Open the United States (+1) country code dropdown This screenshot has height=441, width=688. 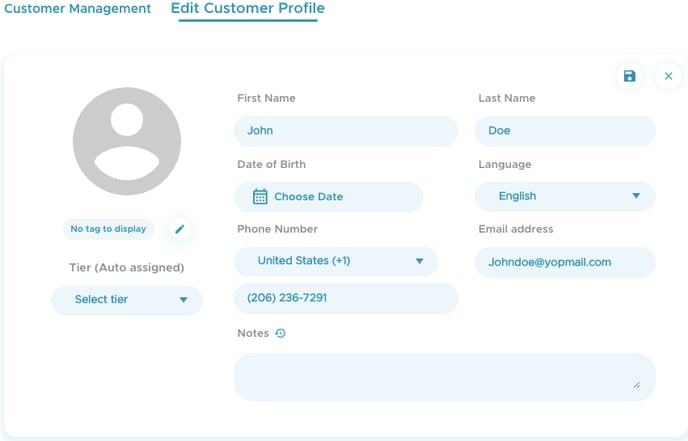click(x=336, y=261)
